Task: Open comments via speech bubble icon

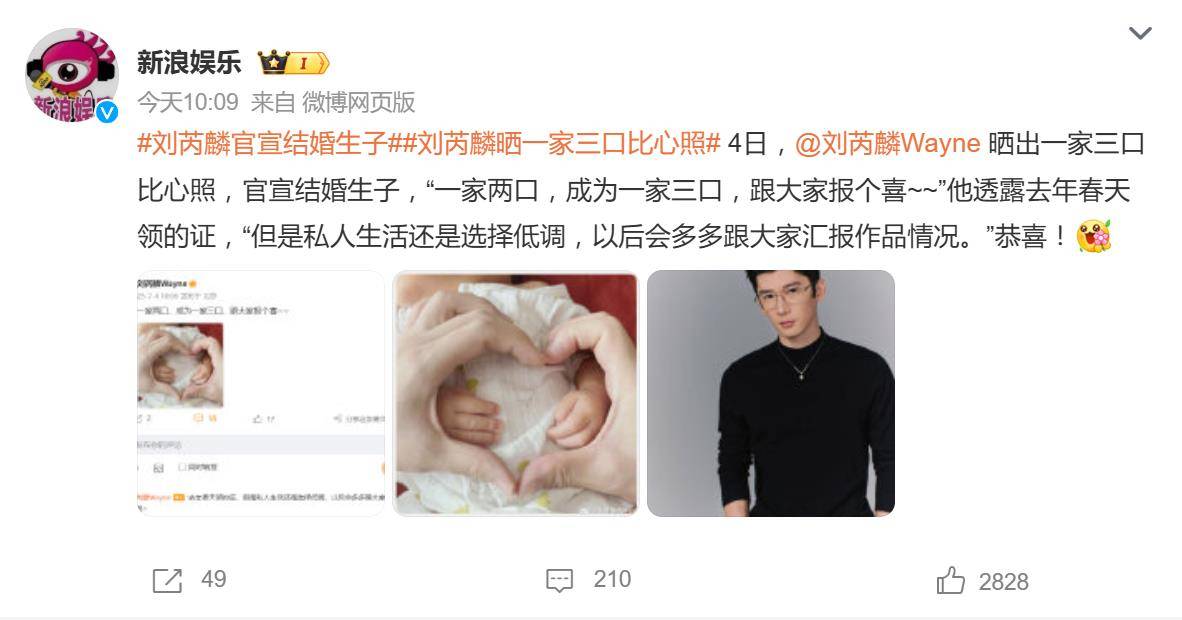Action: tap(559, 580)
